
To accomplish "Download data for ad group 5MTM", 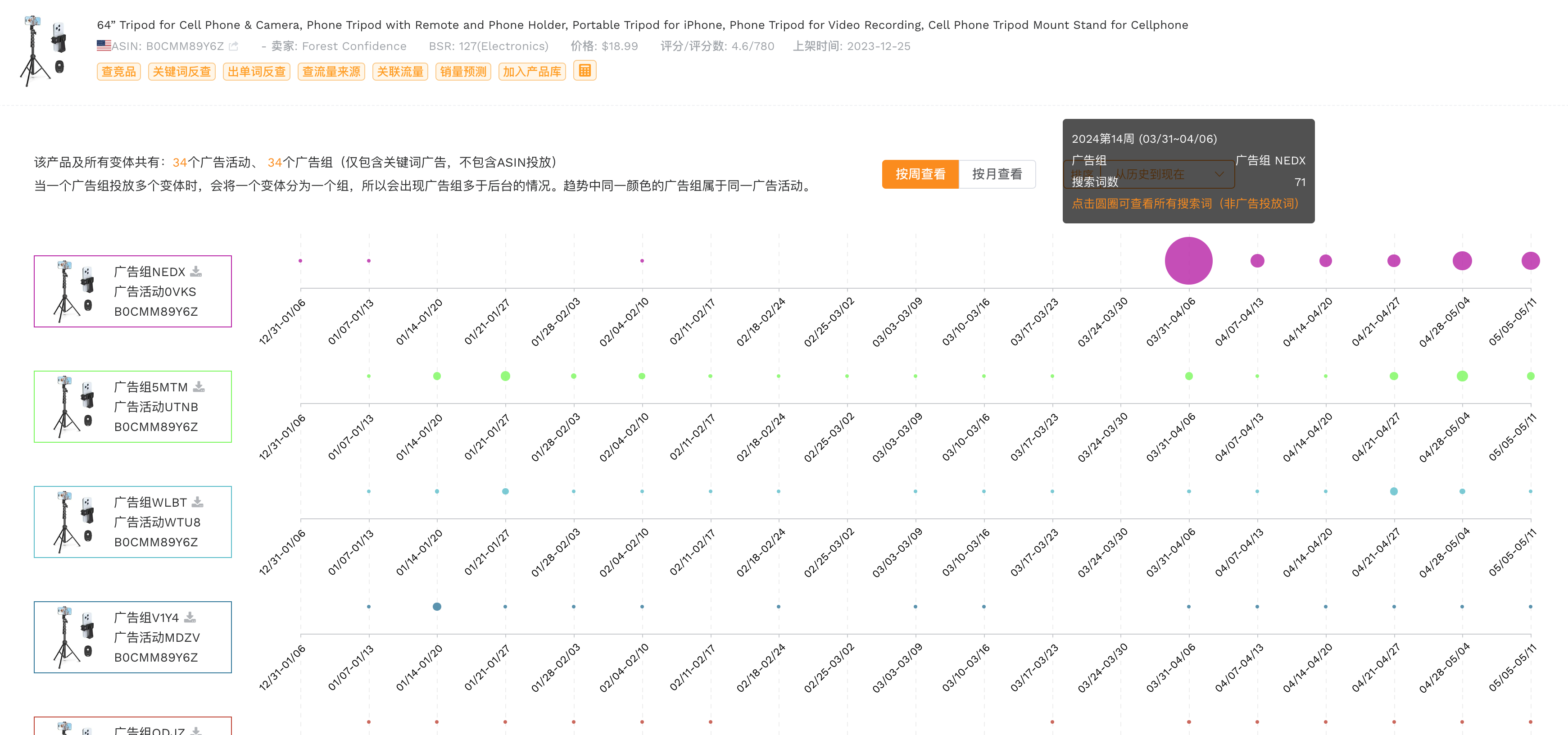I will coord(199,387).
